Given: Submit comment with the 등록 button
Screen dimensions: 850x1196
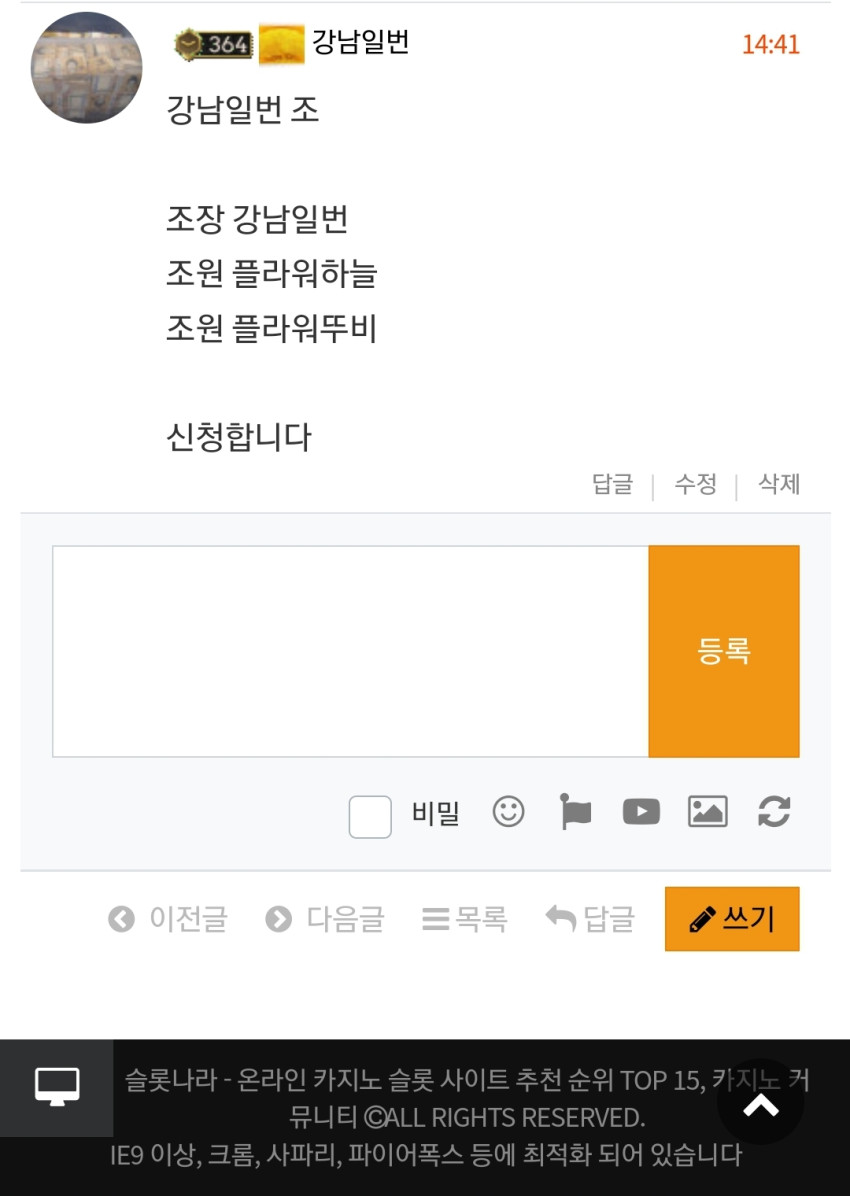Looking at the screenshot, I should [724, 651].
